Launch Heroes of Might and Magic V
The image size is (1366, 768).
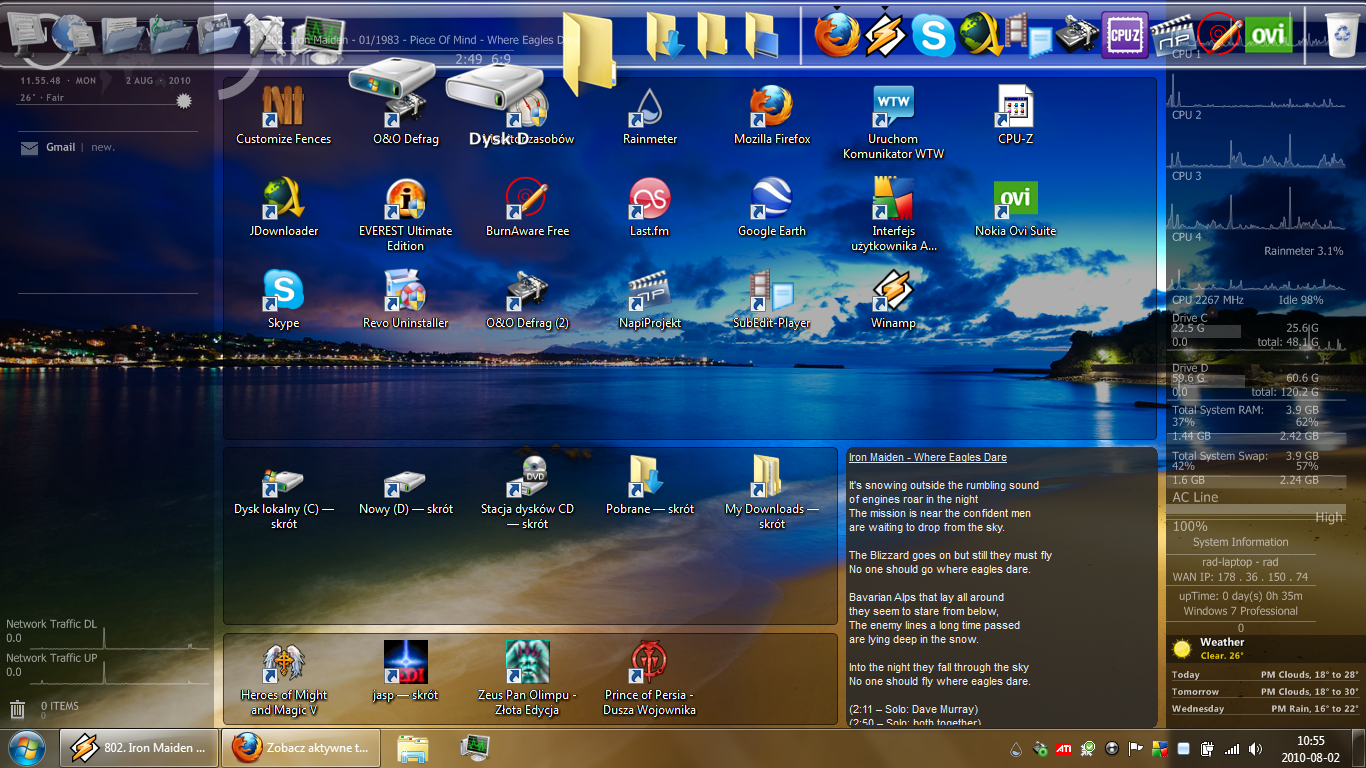pyautogui.click(x=284, y=679)
